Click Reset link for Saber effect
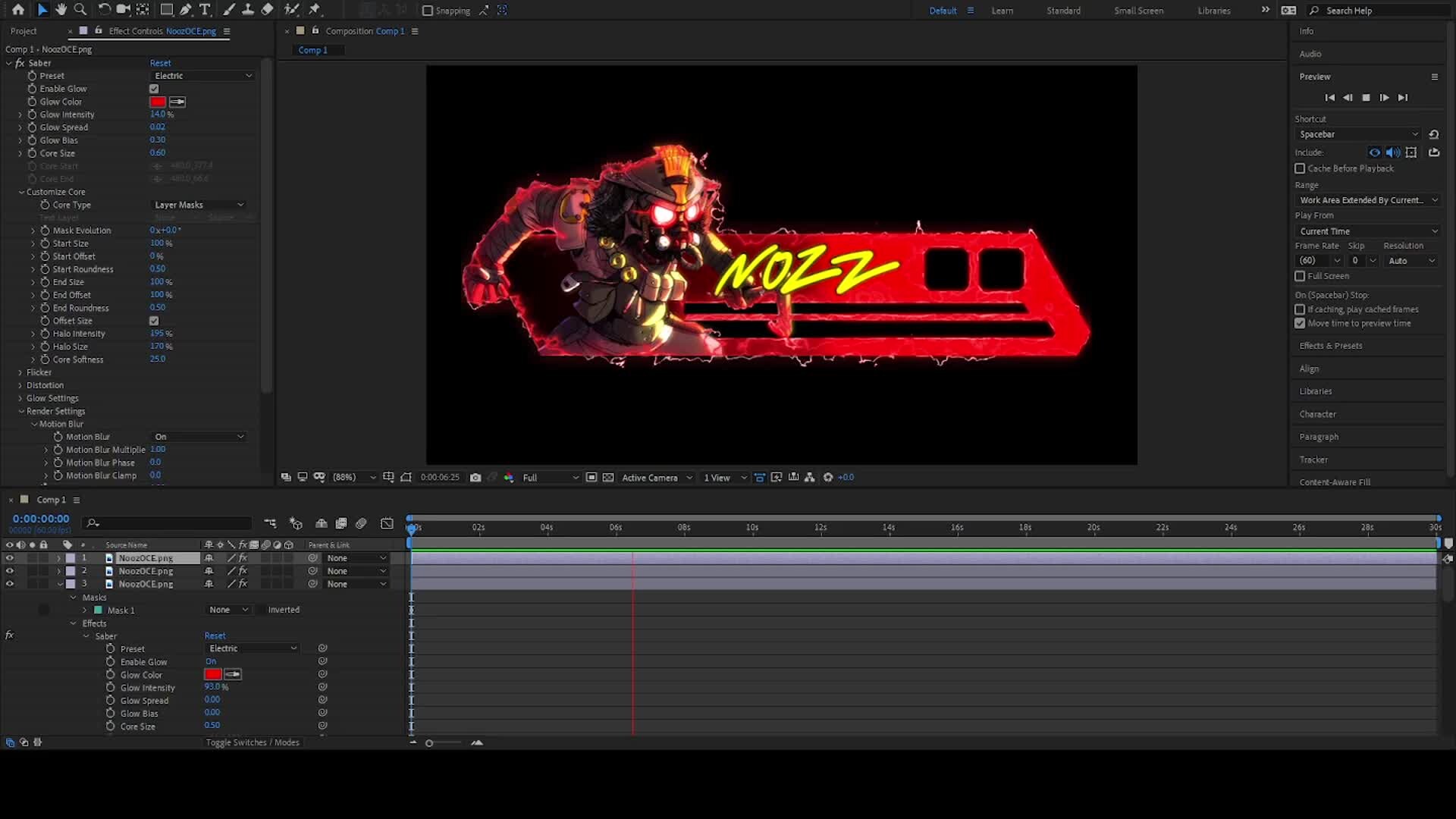Viewport: 1456px width, 819px height. coord(160,63)
